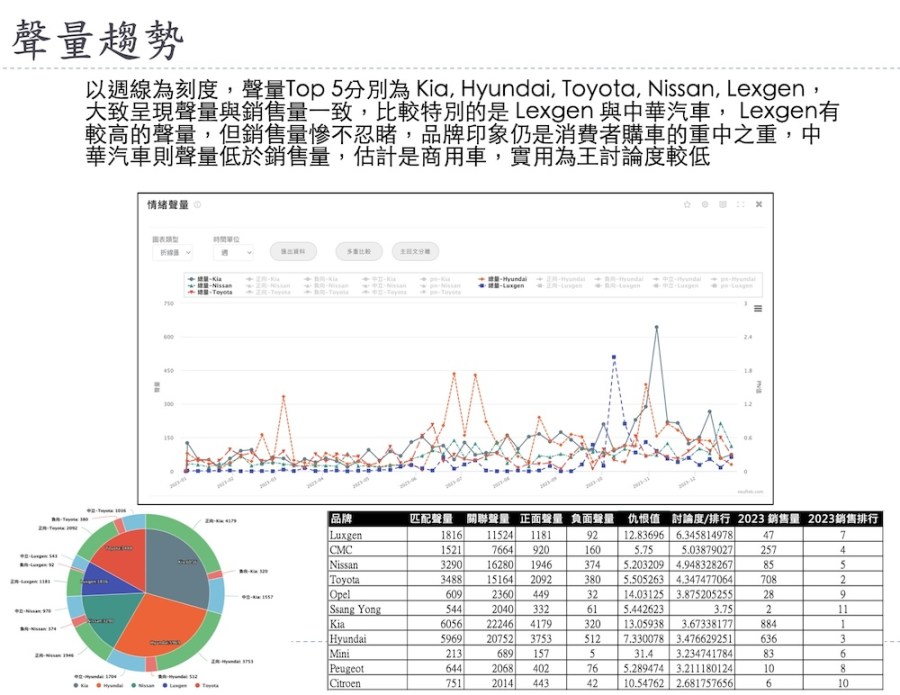Expand chart to fullscreen with the expand icon
Screen dimensions: 900x695
740,204
